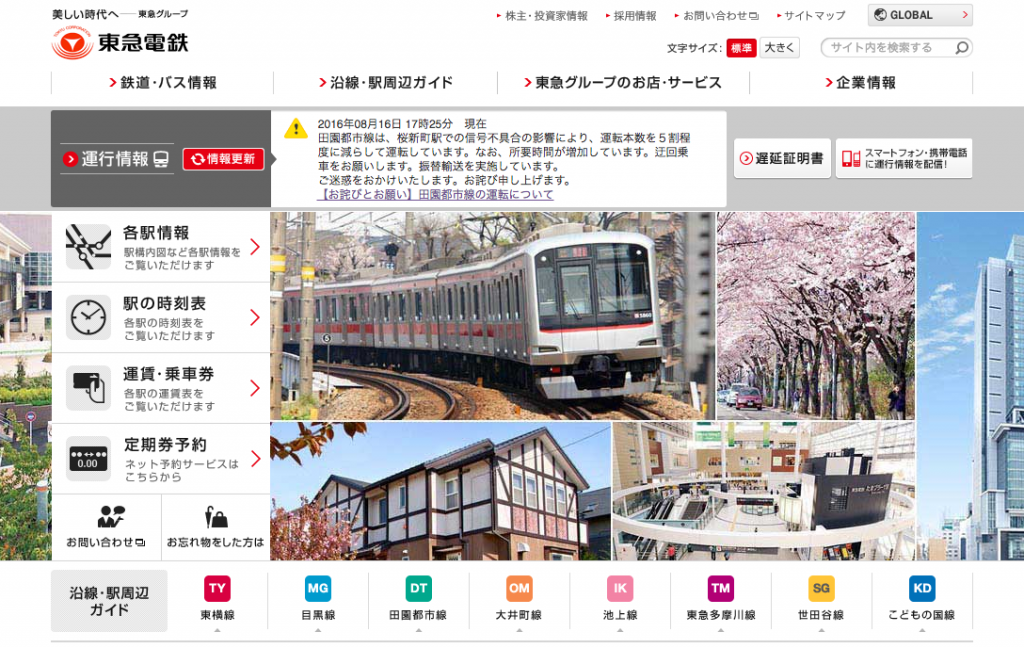Open the GLOBAL language selector

tap(920, 15)
